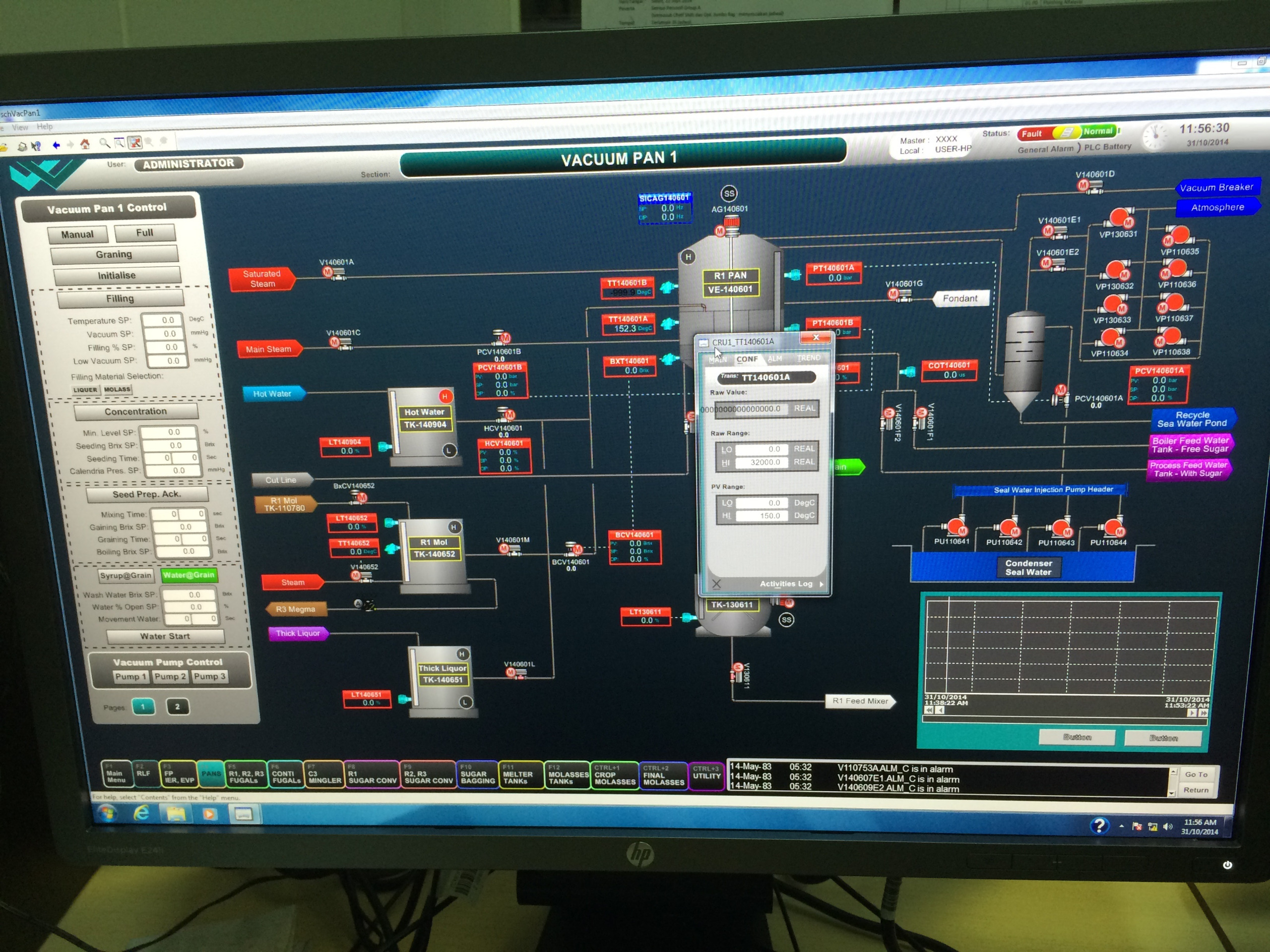Toggle Syrup@Grain mode
The width and height of the screenshot is (1270, 952).
pyautogui.click(x=126, y=576)
